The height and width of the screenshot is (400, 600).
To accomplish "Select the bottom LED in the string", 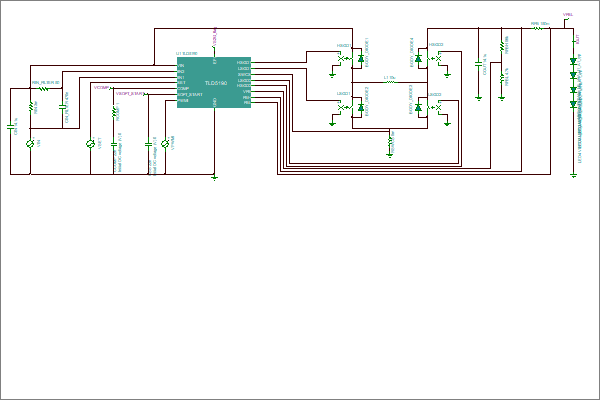I will coord(573,104).
